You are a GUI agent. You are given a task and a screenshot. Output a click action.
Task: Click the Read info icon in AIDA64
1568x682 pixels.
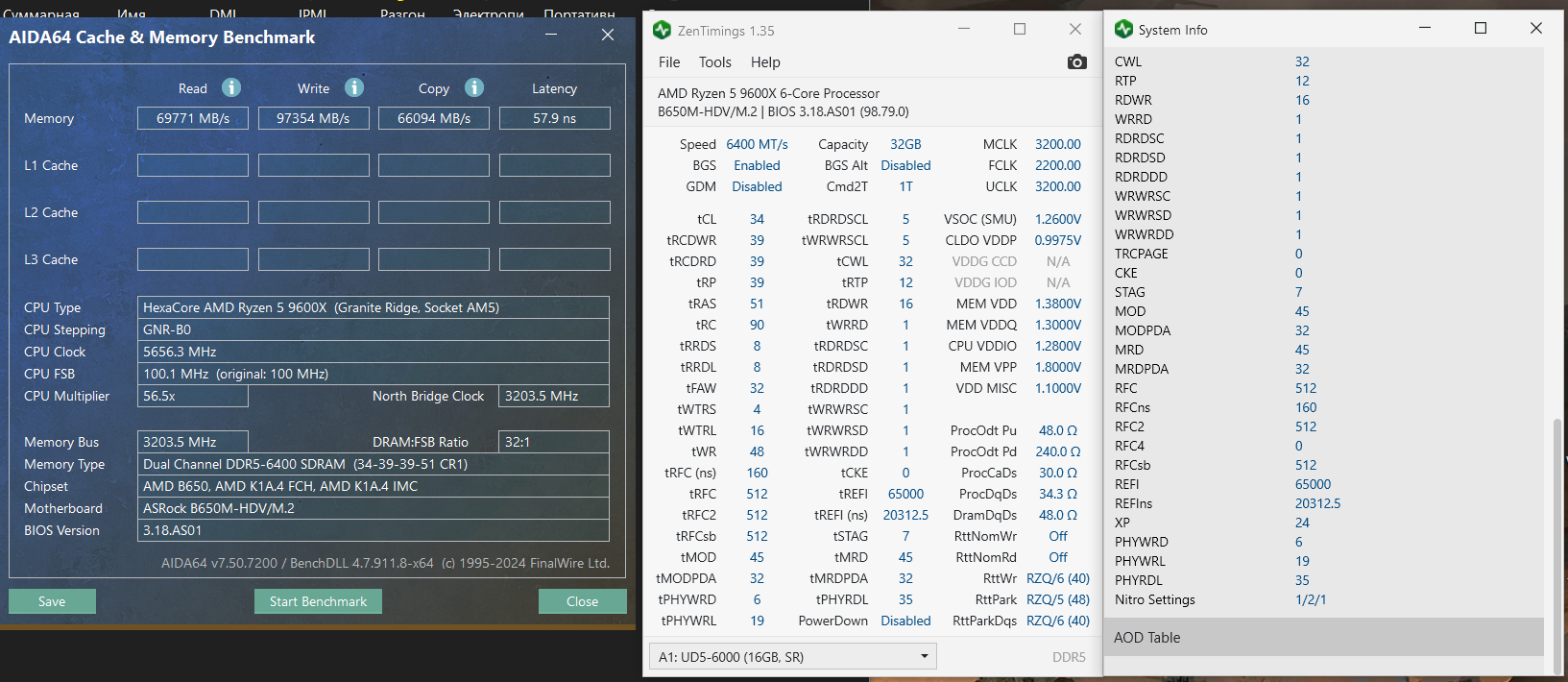(231, 87)
